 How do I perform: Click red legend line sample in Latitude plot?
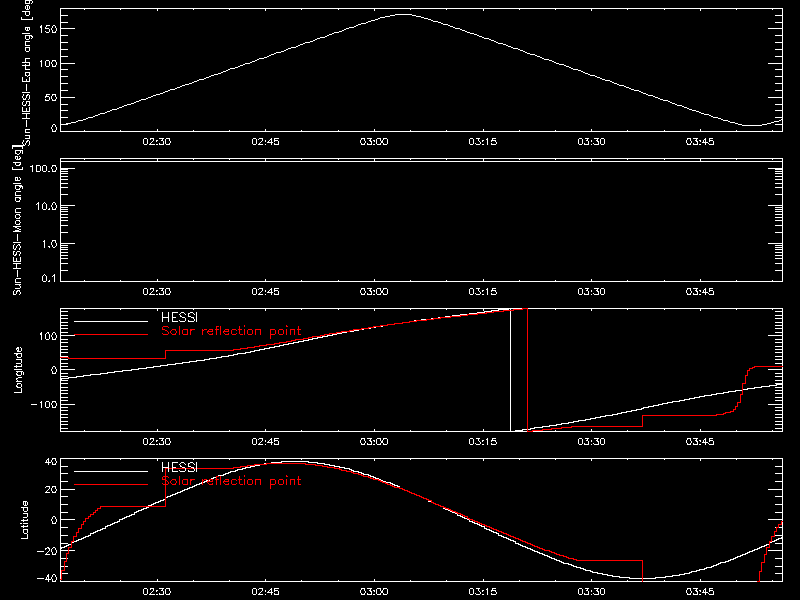[111, 485]
